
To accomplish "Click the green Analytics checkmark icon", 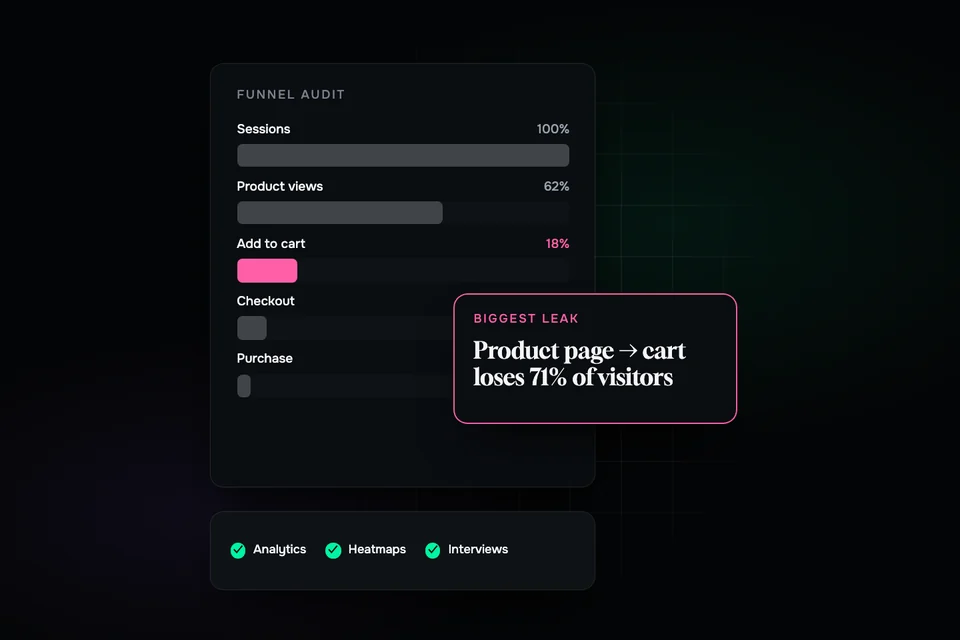I will pos(238,550).
